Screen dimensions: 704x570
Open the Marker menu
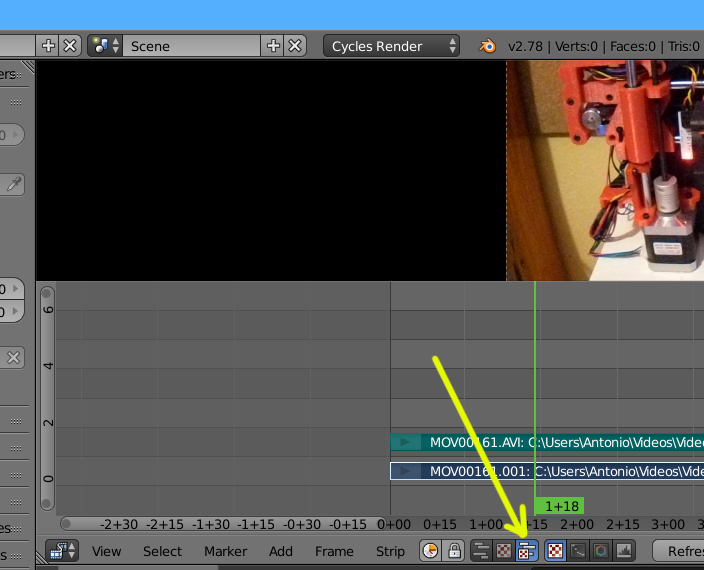[x=225, y=551]
